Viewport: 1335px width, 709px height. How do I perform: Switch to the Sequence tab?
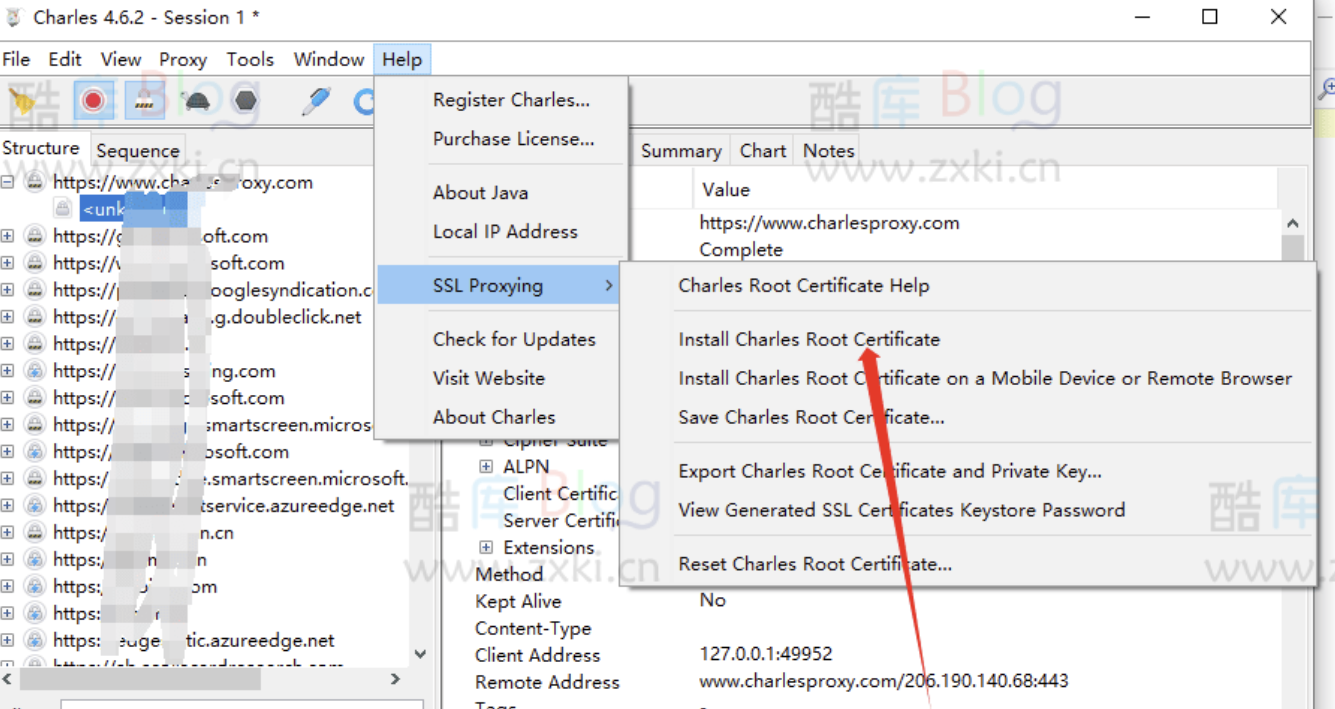[138, 151]
